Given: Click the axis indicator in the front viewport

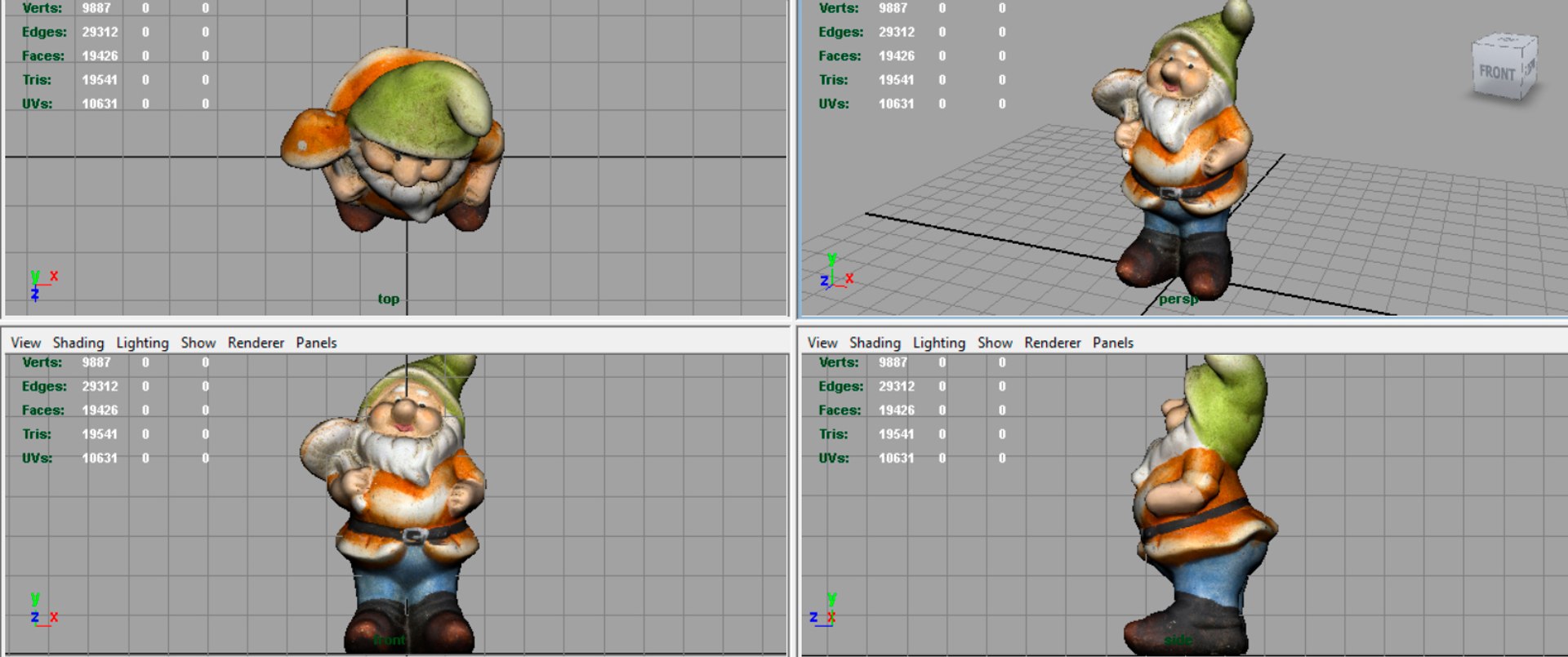Looking at the screenshot, I should point(43,609).
